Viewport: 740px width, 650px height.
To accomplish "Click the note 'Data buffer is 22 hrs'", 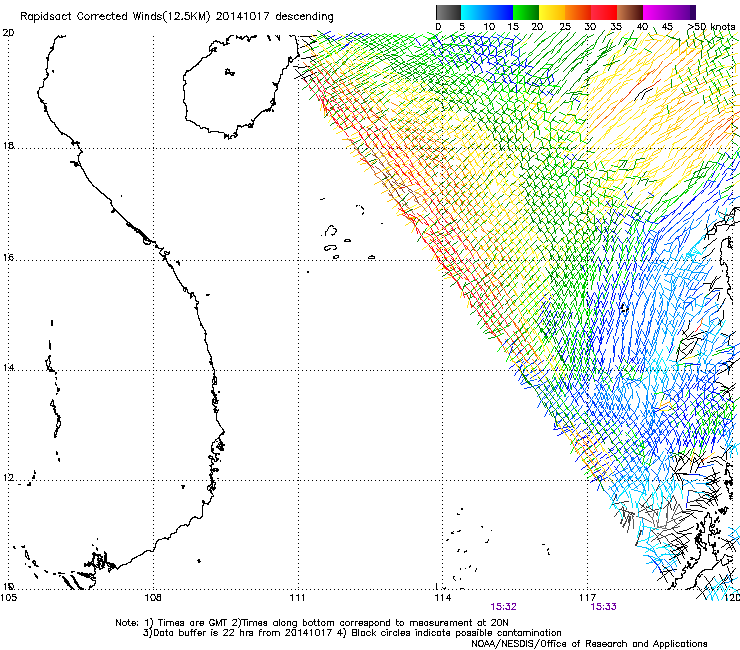I will [202, 633].
